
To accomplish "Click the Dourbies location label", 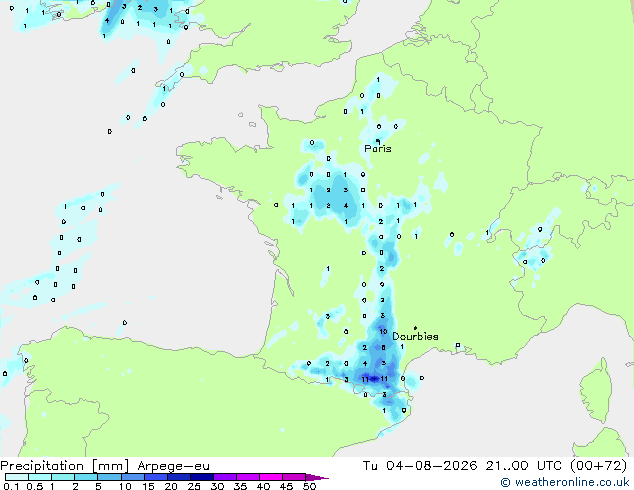I will click(415, 336).
